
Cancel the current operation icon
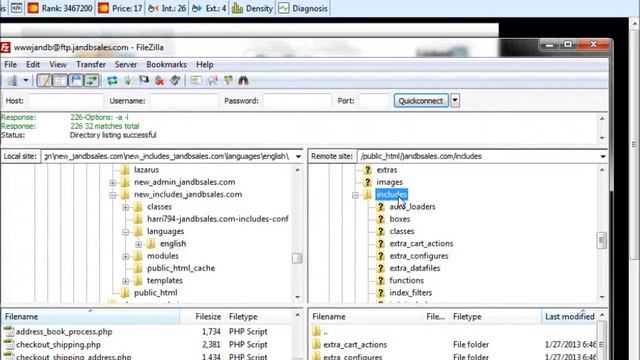[x=144, y=80]
